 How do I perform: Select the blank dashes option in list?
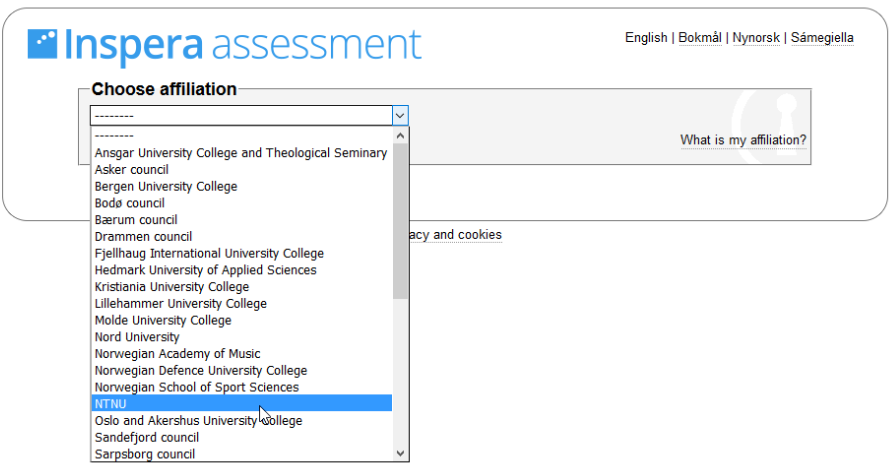[242, 136]
